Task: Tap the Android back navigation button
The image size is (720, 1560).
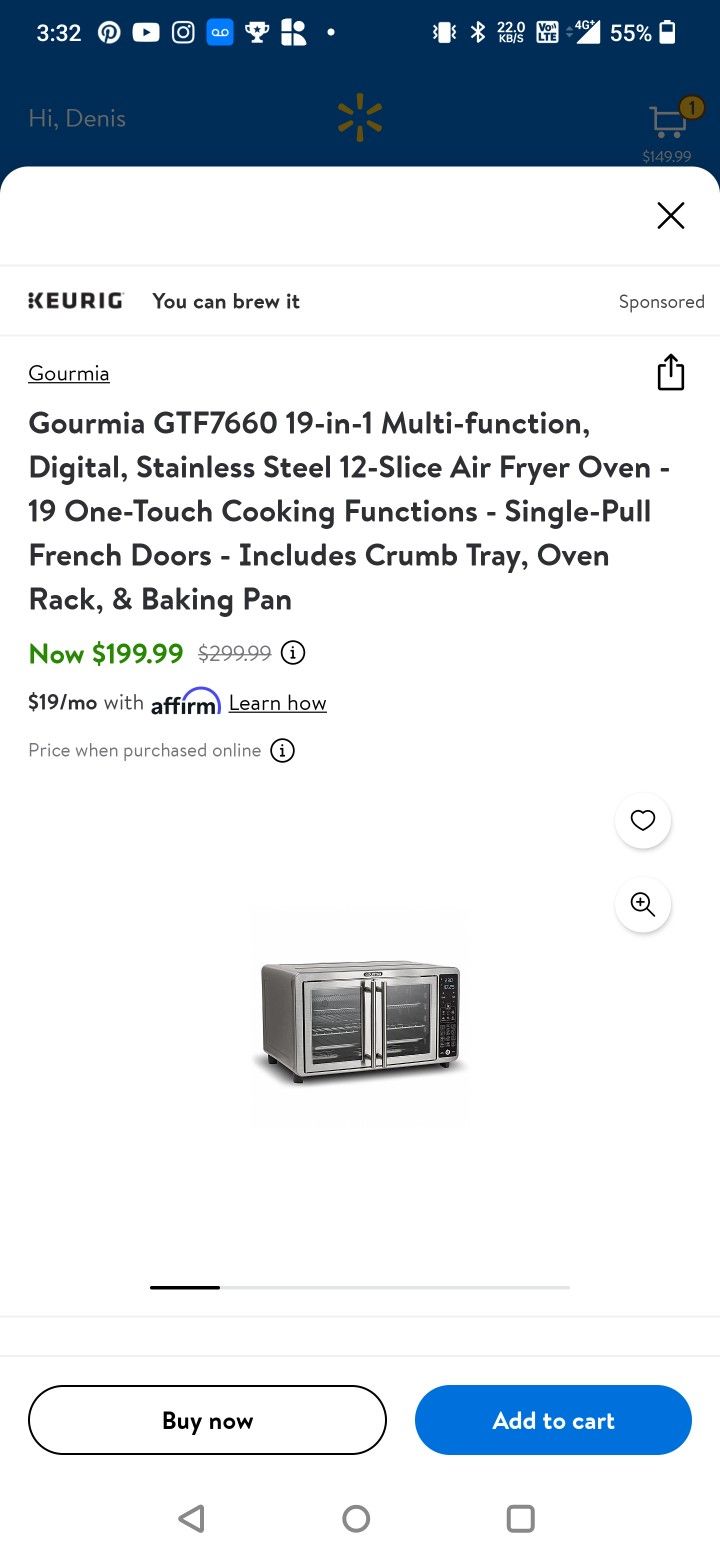Action: tap(191, 1518)
